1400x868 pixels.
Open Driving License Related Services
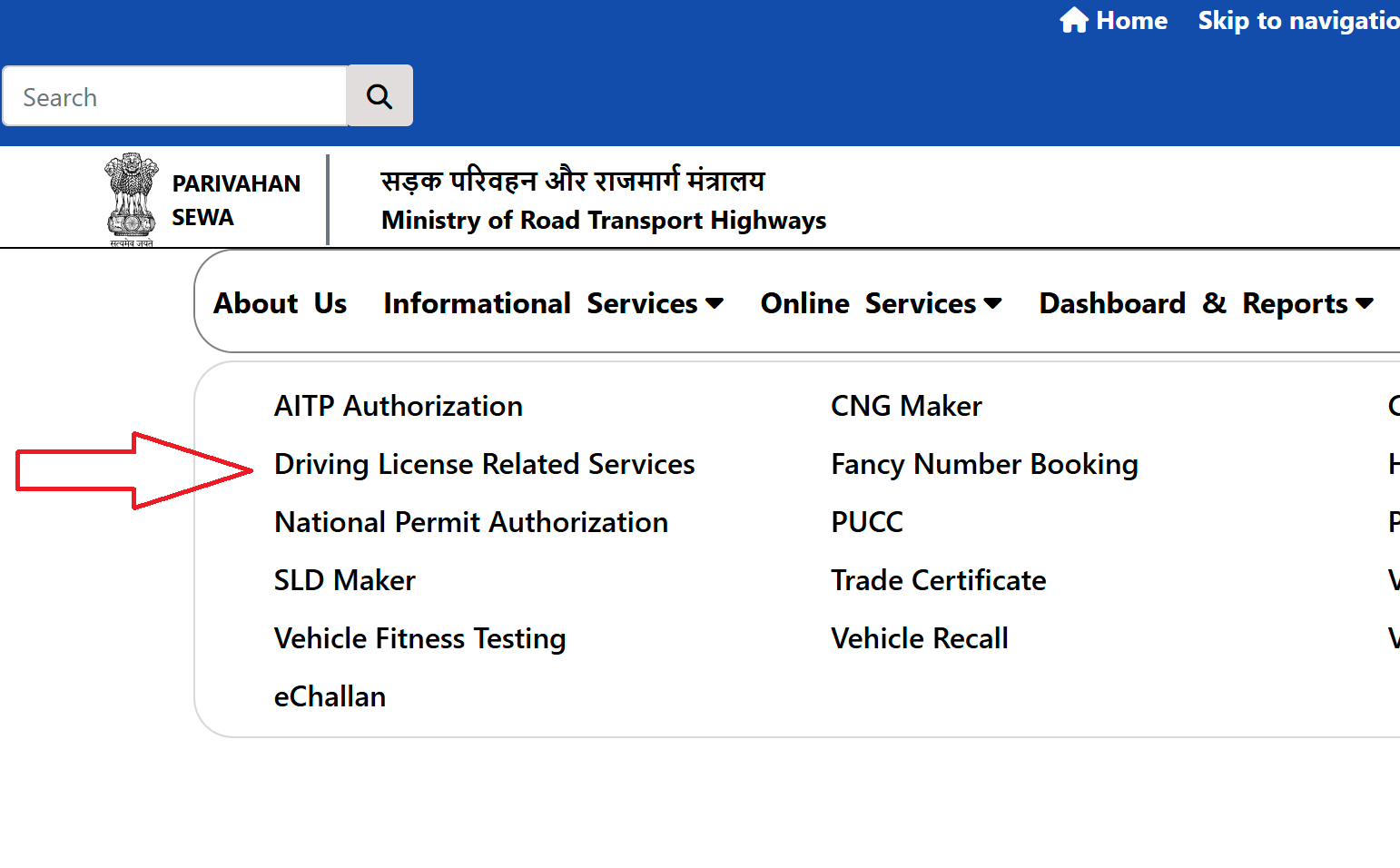point(484,464)
